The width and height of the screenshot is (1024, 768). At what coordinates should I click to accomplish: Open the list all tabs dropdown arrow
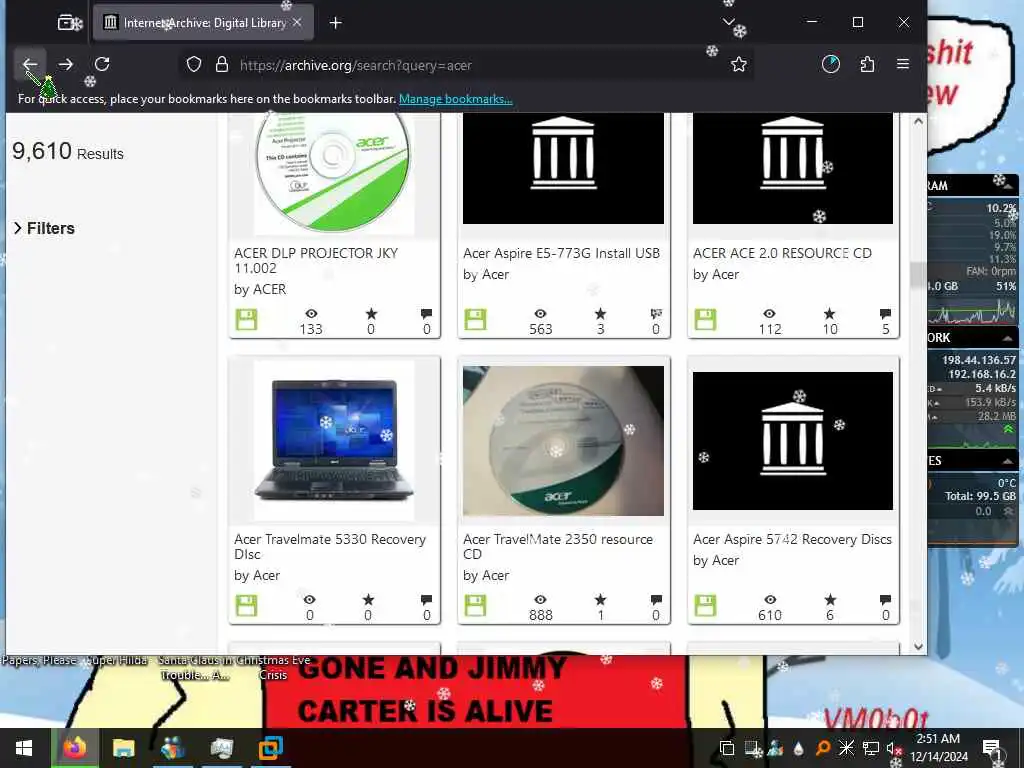(x=729, y=22)
